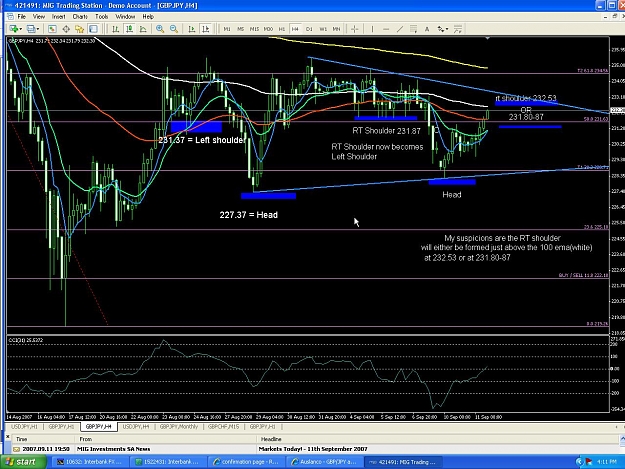Expand the Profiles dropdown arrow
625x469 pixels.
pyautogui.click(x=38, y=29)
